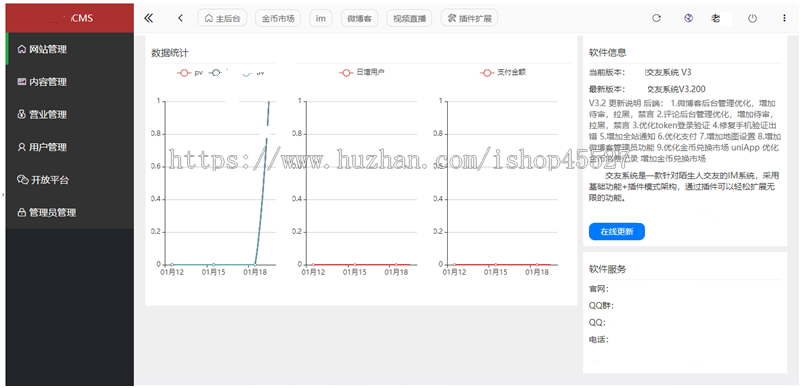
Task: Toggle the pv legend series
Action: (190, 73)
